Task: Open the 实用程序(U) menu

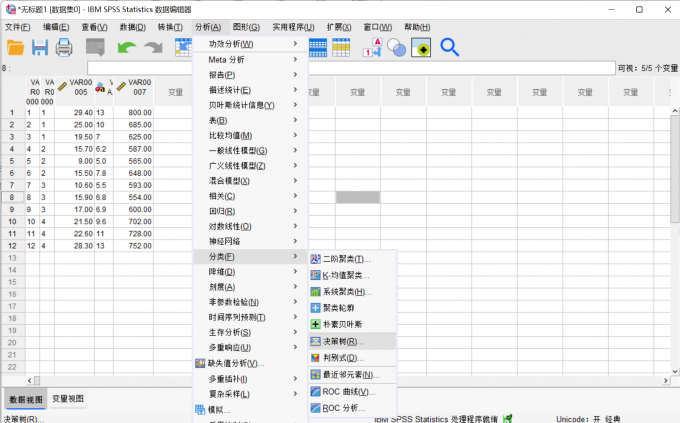Action: click(x=294, y=27)
